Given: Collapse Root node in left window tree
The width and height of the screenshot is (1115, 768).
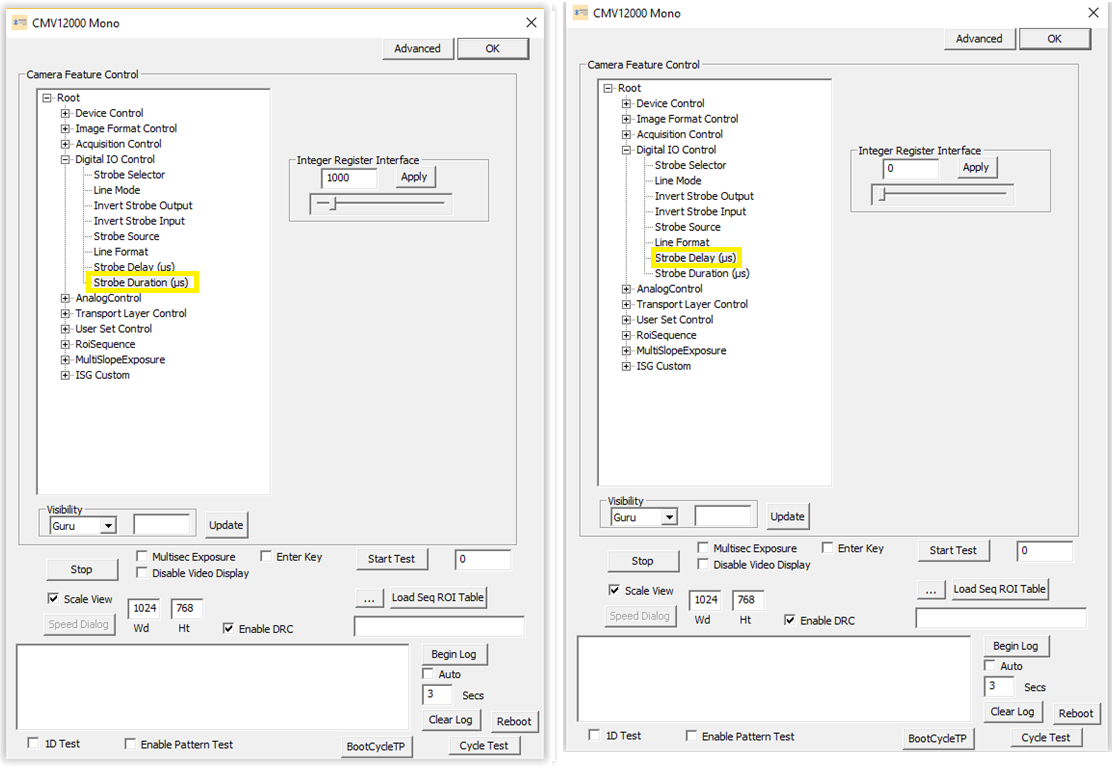Looking at the screenshot, I should coord(47,97).
